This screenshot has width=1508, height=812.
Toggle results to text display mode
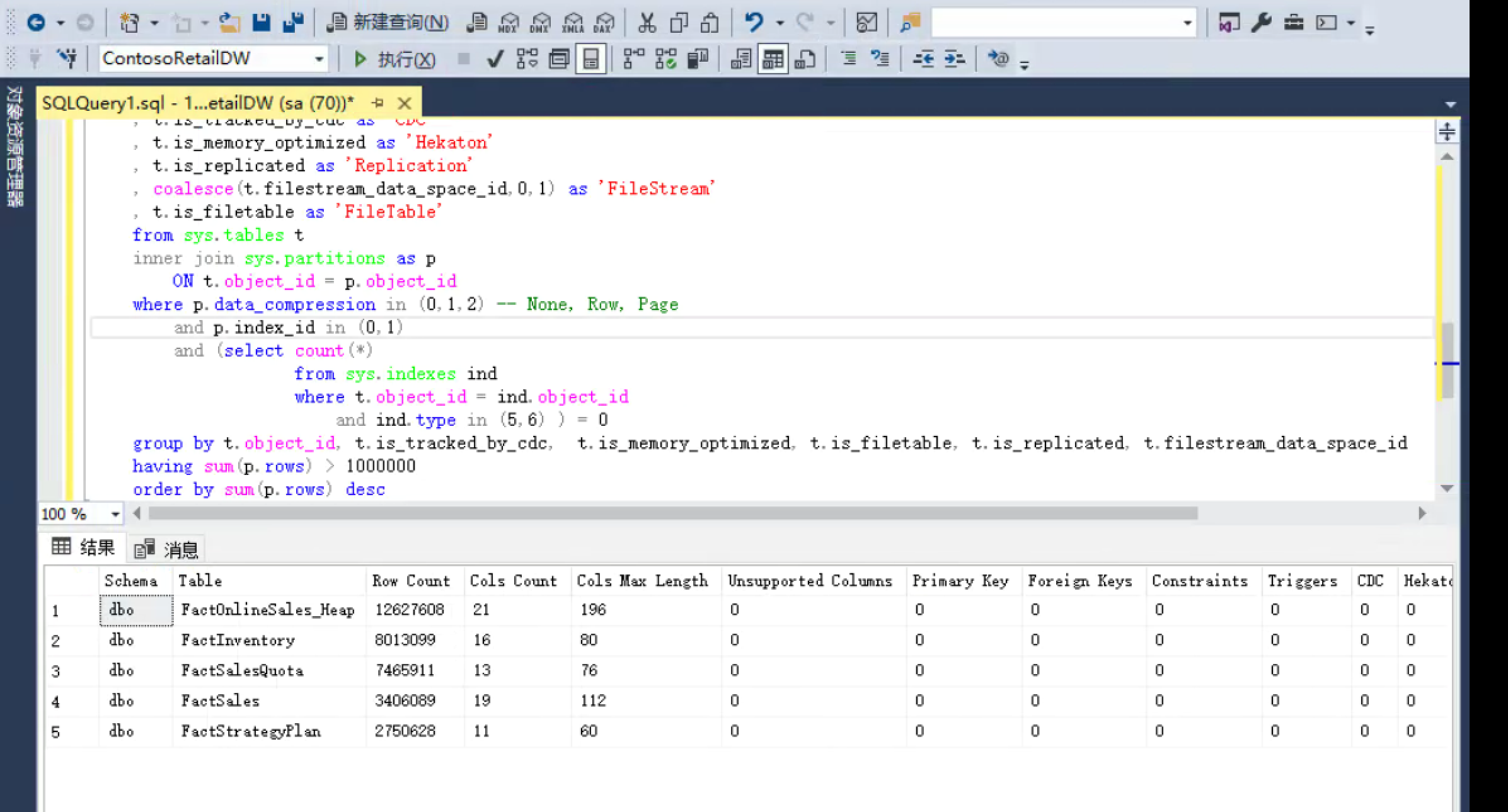point(740,60)
